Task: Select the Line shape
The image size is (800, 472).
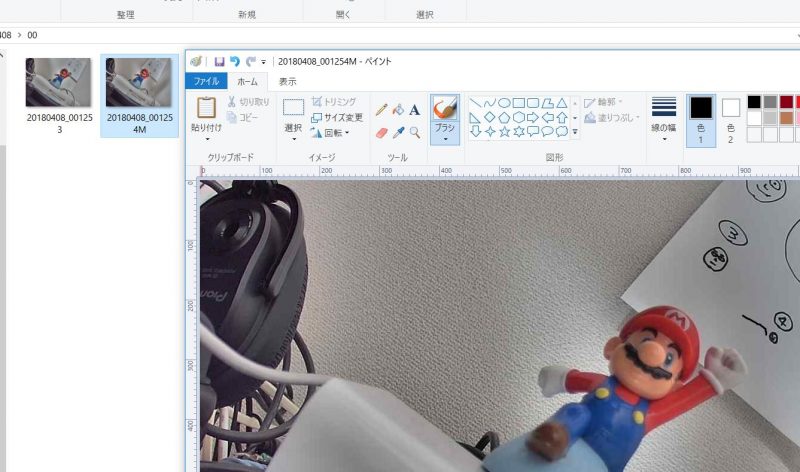Action: pos(475,103)
